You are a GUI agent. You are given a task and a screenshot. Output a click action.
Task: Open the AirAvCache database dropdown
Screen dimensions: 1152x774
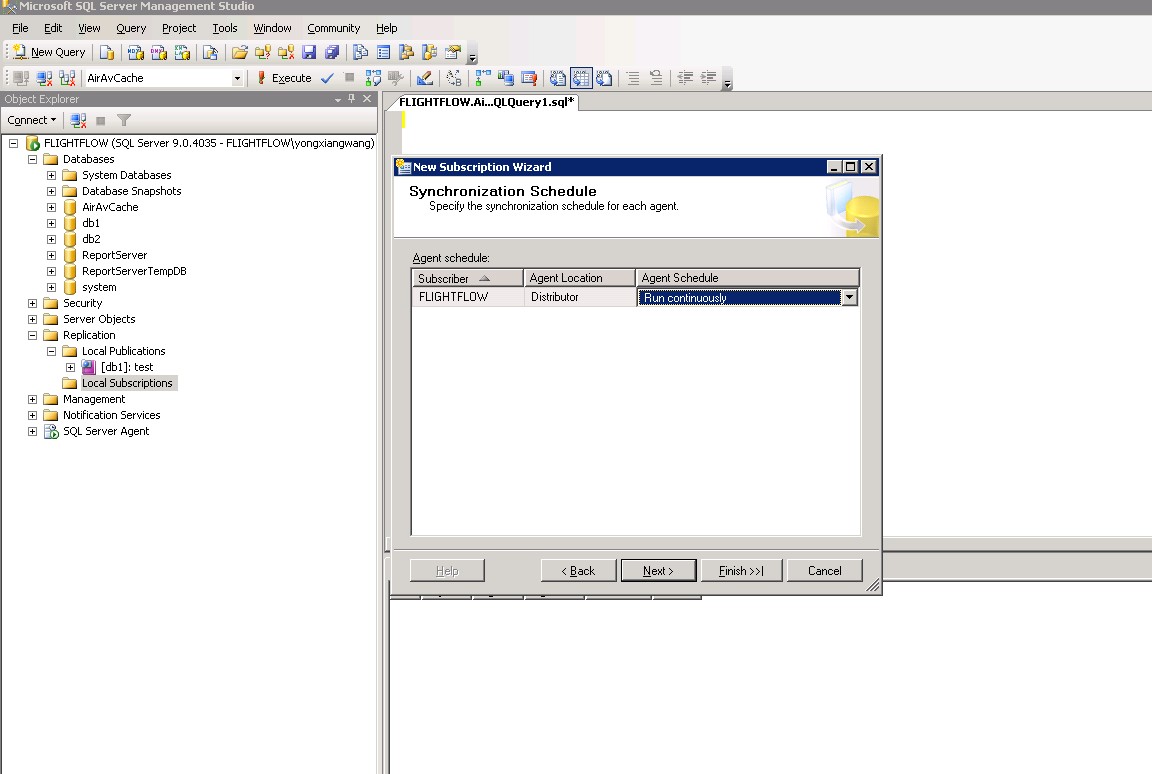pyautogui.click(x=237, y=78)
